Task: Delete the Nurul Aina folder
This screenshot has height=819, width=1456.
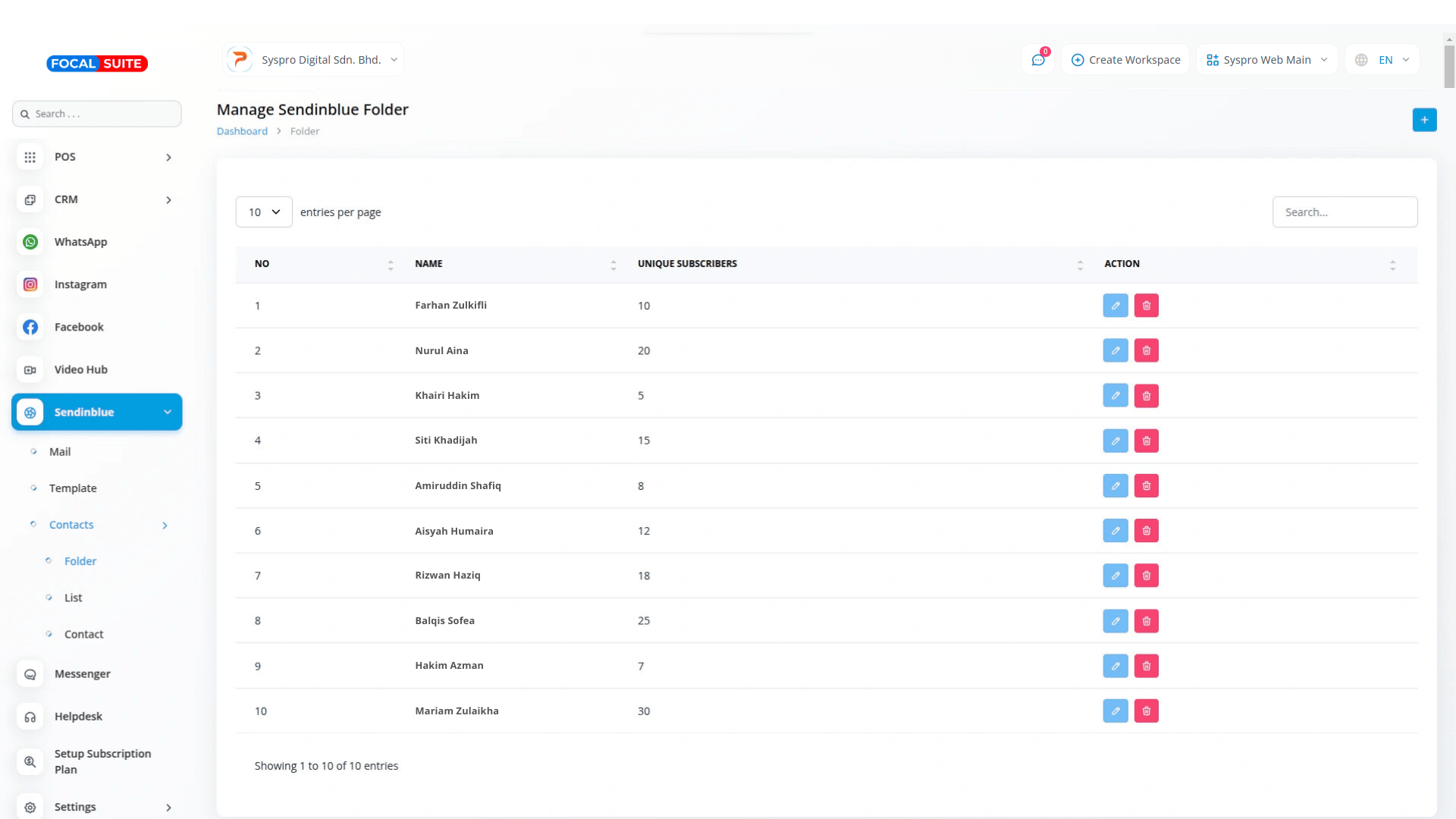Action: tap(1146, 350)
